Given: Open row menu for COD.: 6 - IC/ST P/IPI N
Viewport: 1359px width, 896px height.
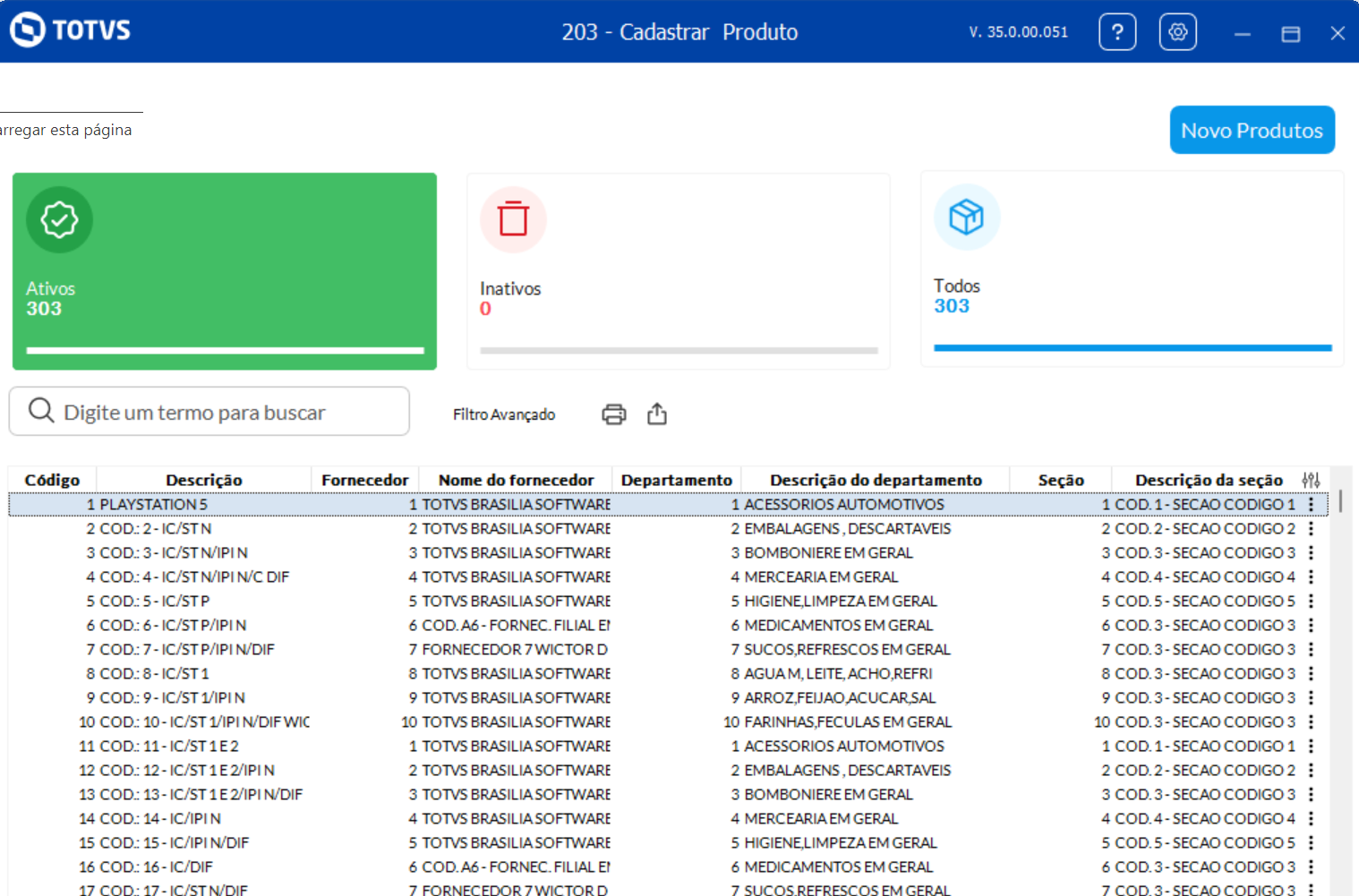Looking at the screenshot, I should click(x=1311, y=626).
